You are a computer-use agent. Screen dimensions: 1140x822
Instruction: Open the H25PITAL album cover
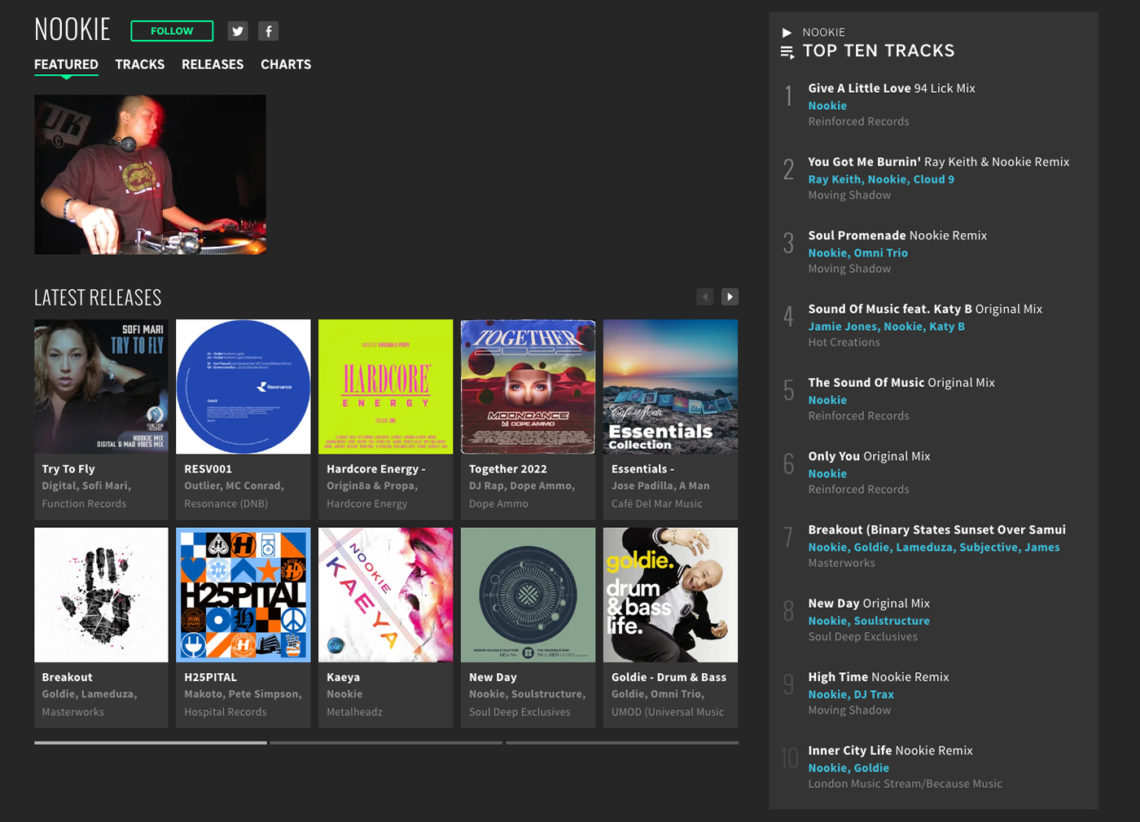tap(243, 594)
